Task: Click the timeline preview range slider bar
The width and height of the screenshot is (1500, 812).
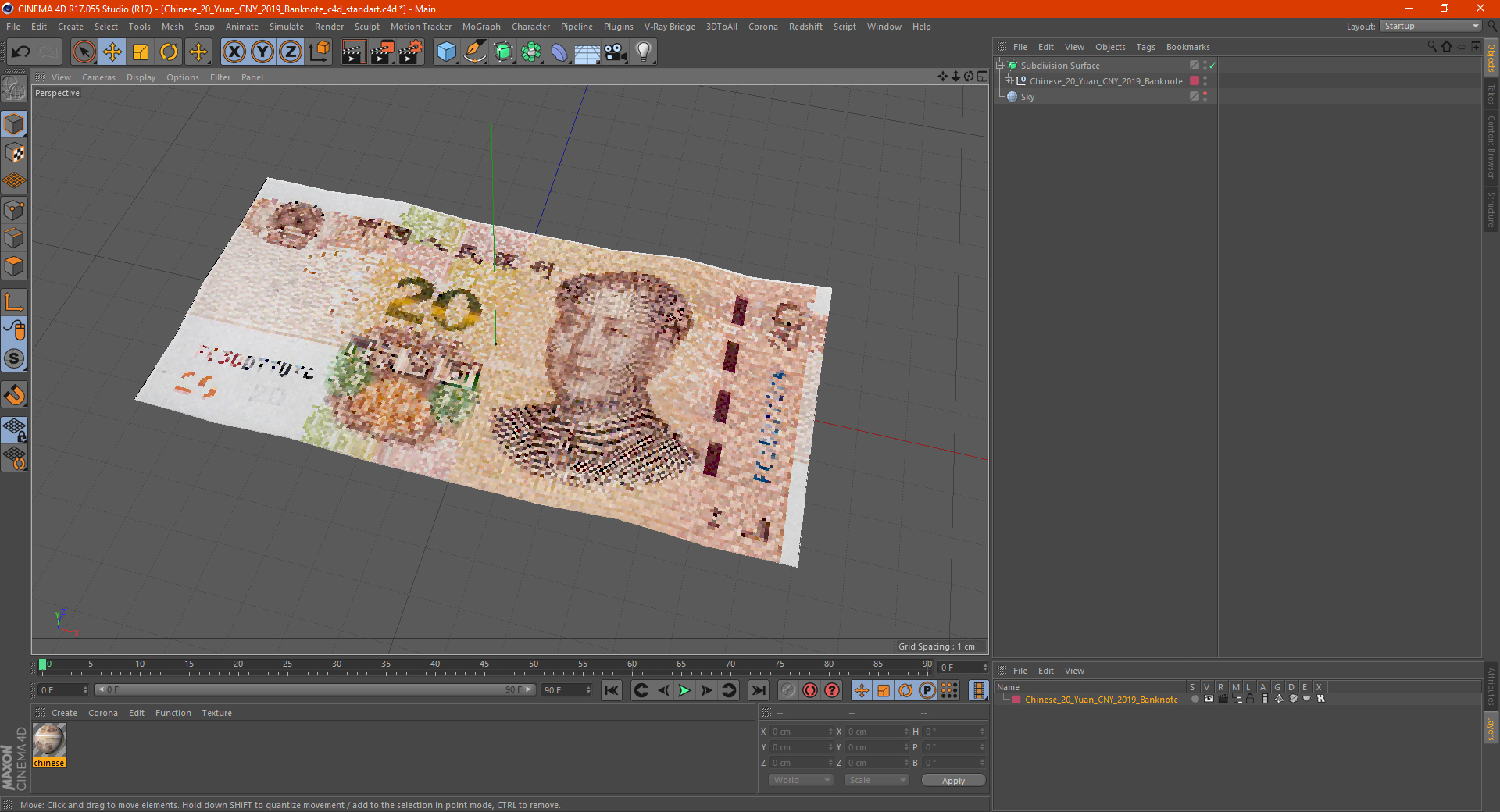Action: pyautogui.click(x=315, y=689)
